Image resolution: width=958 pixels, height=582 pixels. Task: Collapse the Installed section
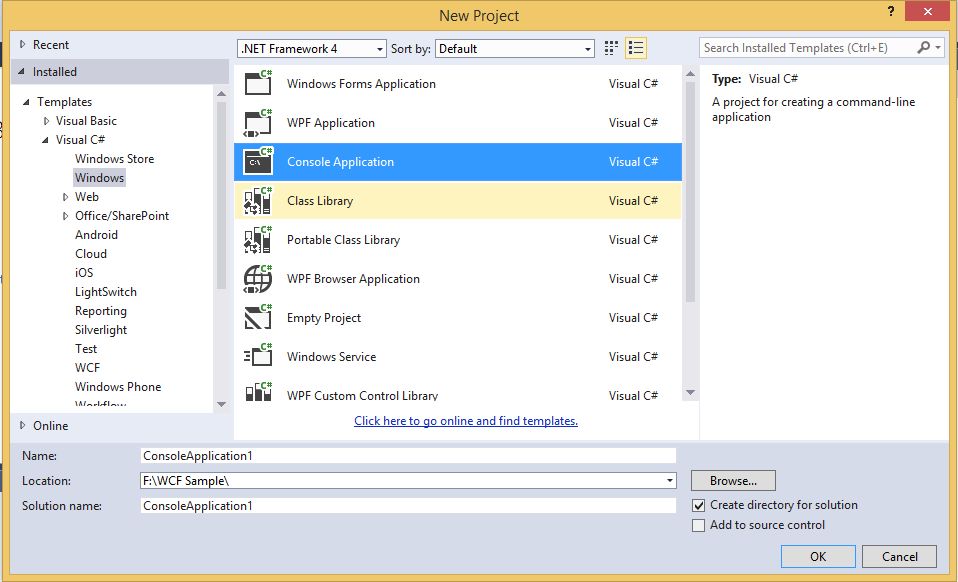pyautogui.click(x=22, y=71)
